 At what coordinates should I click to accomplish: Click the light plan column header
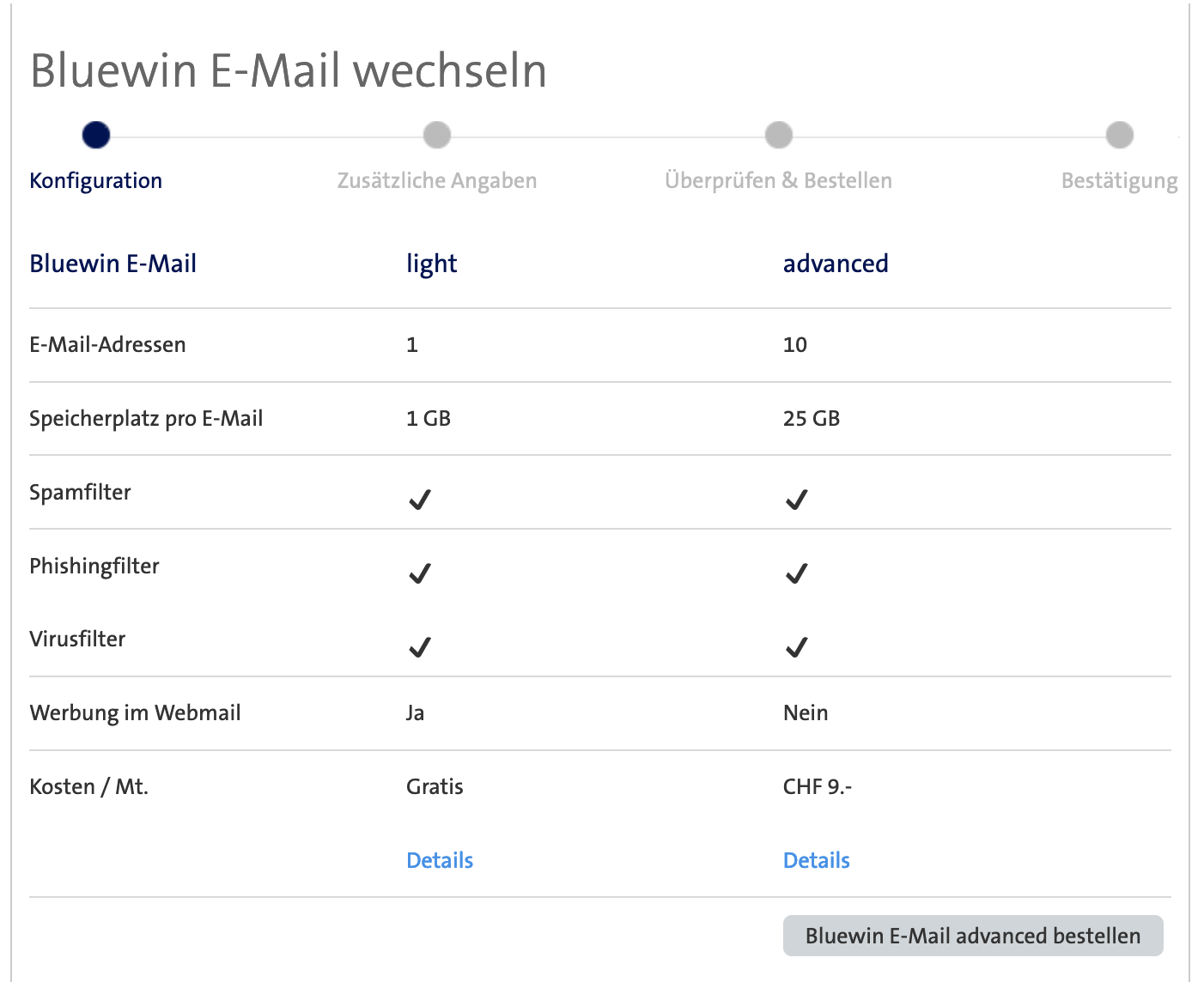(x=431, y=264)
